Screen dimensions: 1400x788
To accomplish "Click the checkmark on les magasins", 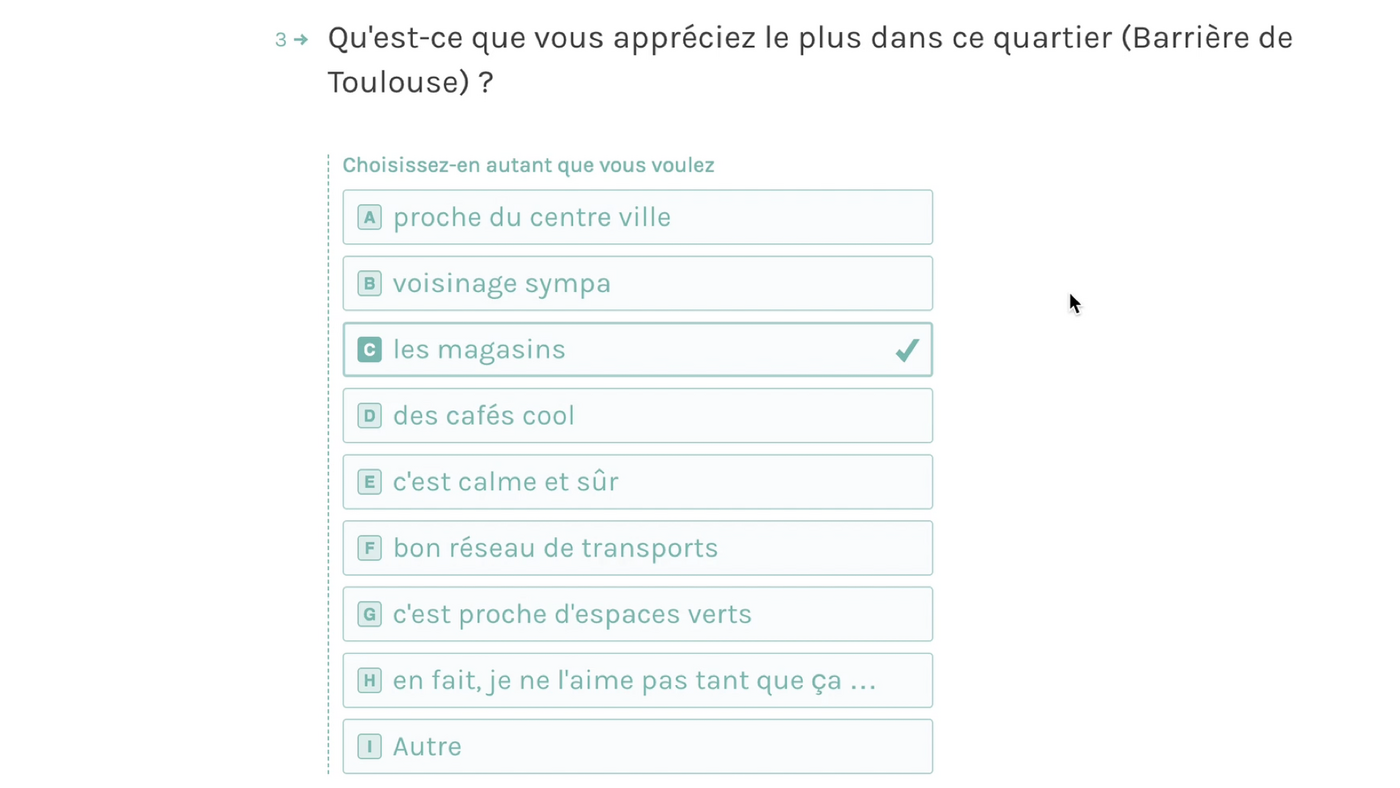I will (907, 350).
